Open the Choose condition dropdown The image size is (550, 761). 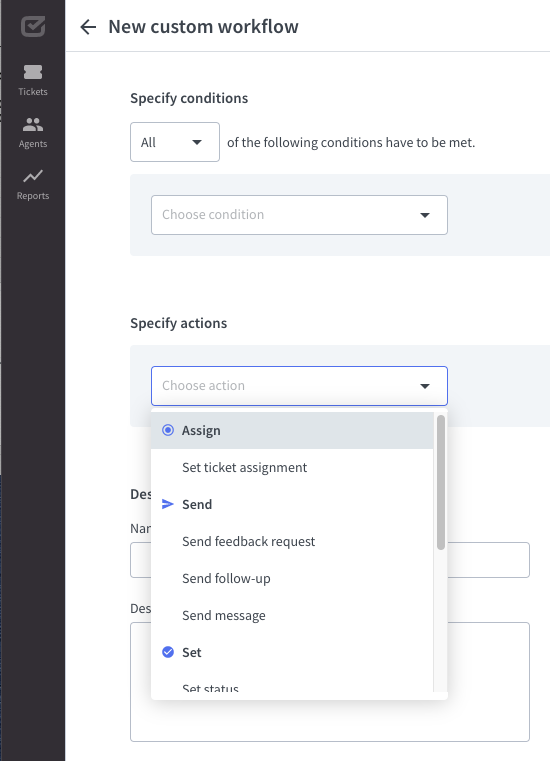[x=299, y=215]
